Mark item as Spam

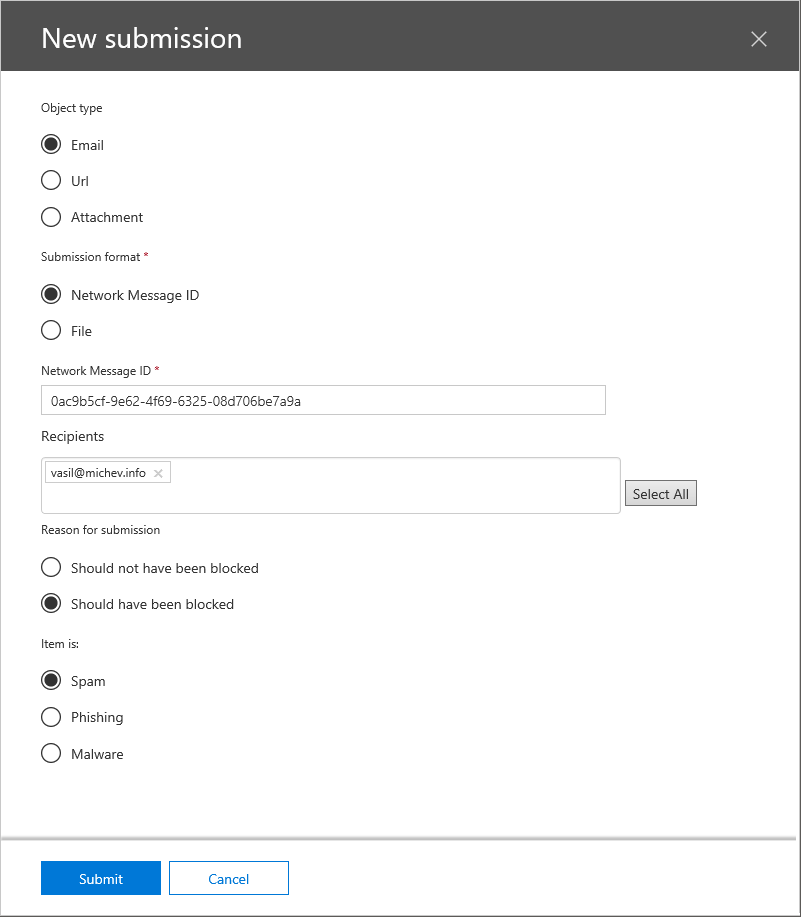click(51, 681)
